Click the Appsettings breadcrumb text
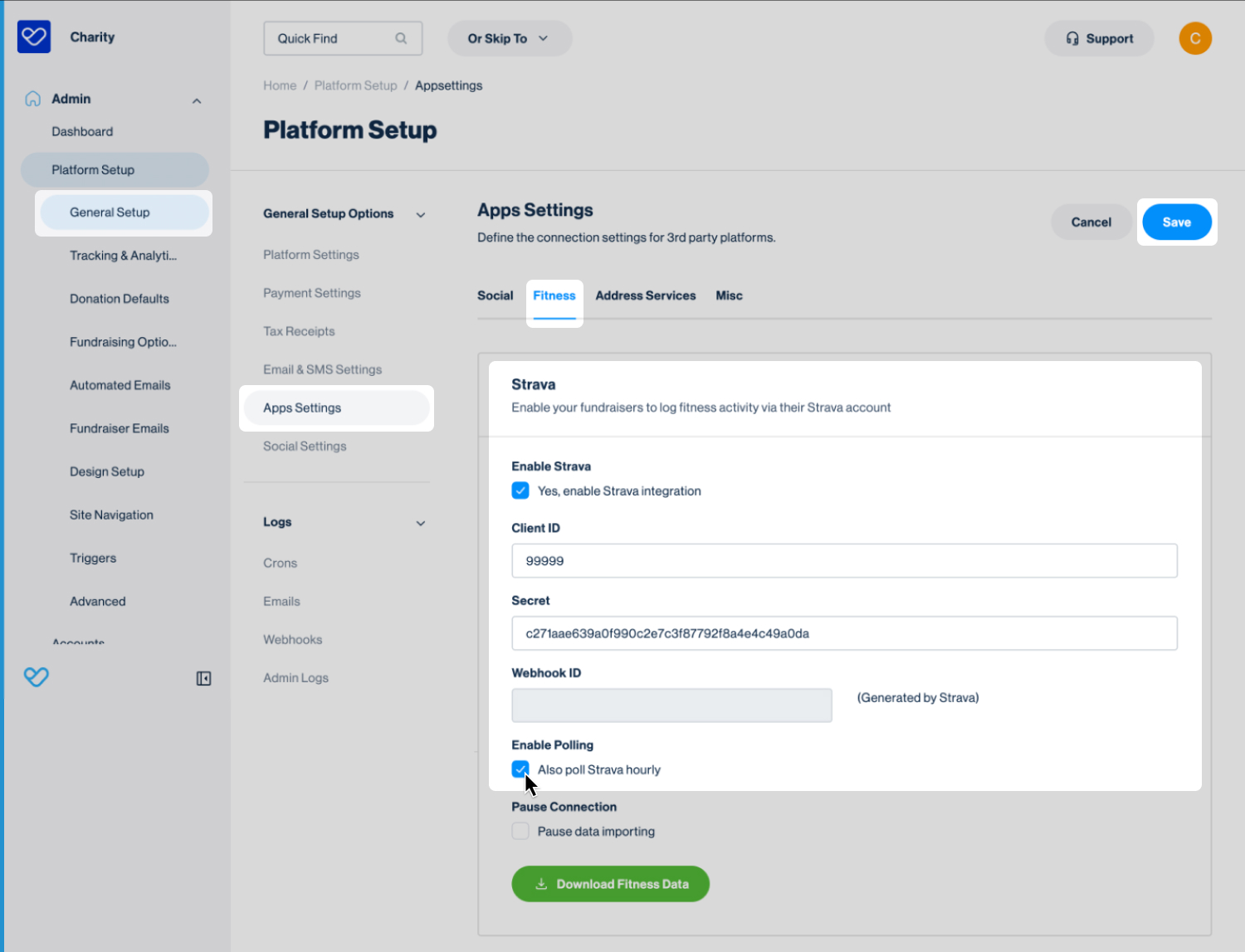Viewport: 1245px width, 952px height. coord(448,85)
